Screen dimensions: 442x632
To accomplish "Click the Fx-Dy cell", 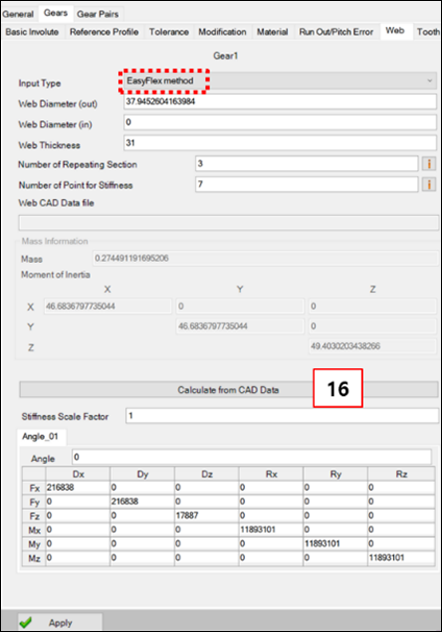I will (x=142, y=488).
